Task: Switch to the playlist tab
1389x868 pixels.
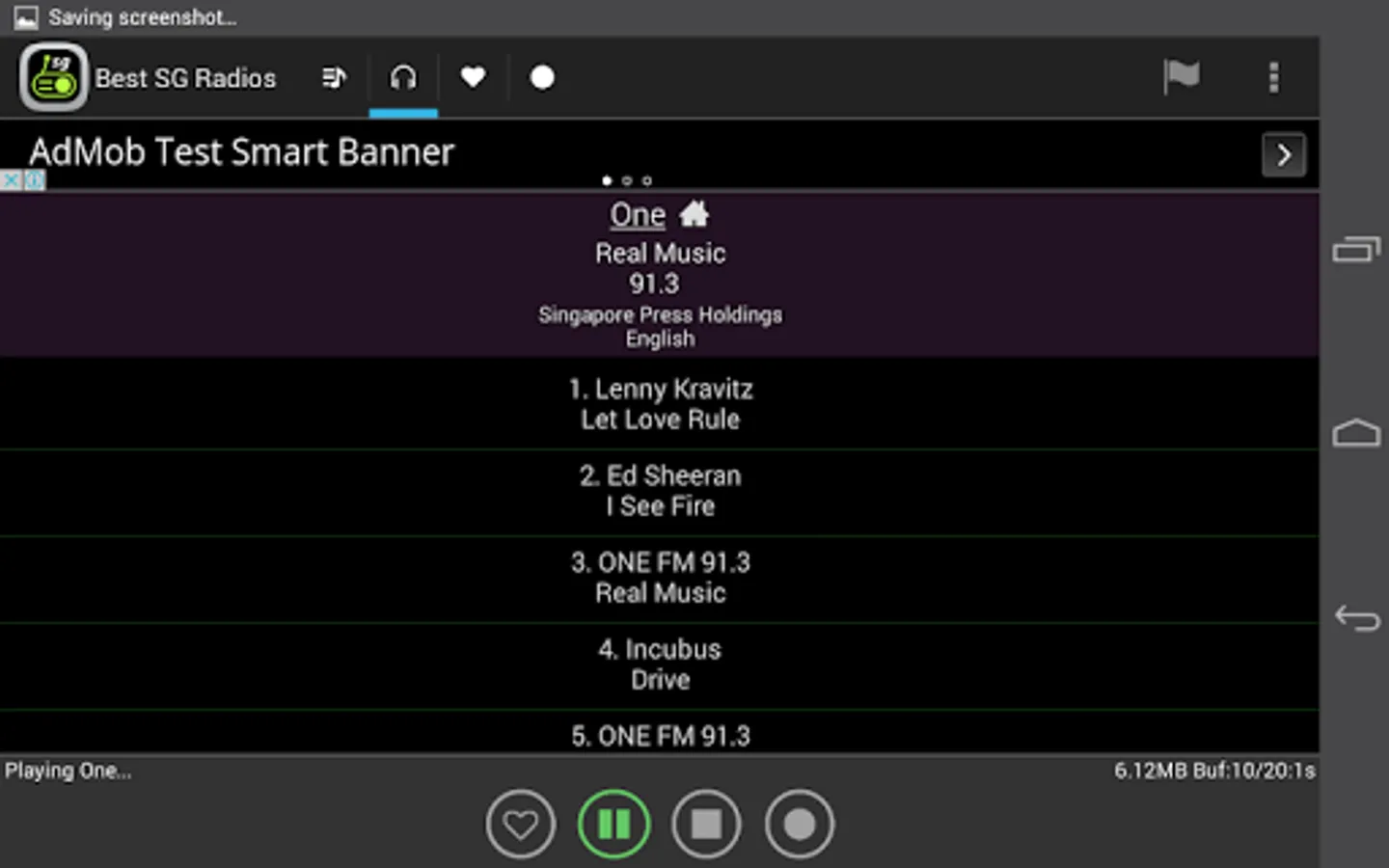Action: tap(334, 77)
